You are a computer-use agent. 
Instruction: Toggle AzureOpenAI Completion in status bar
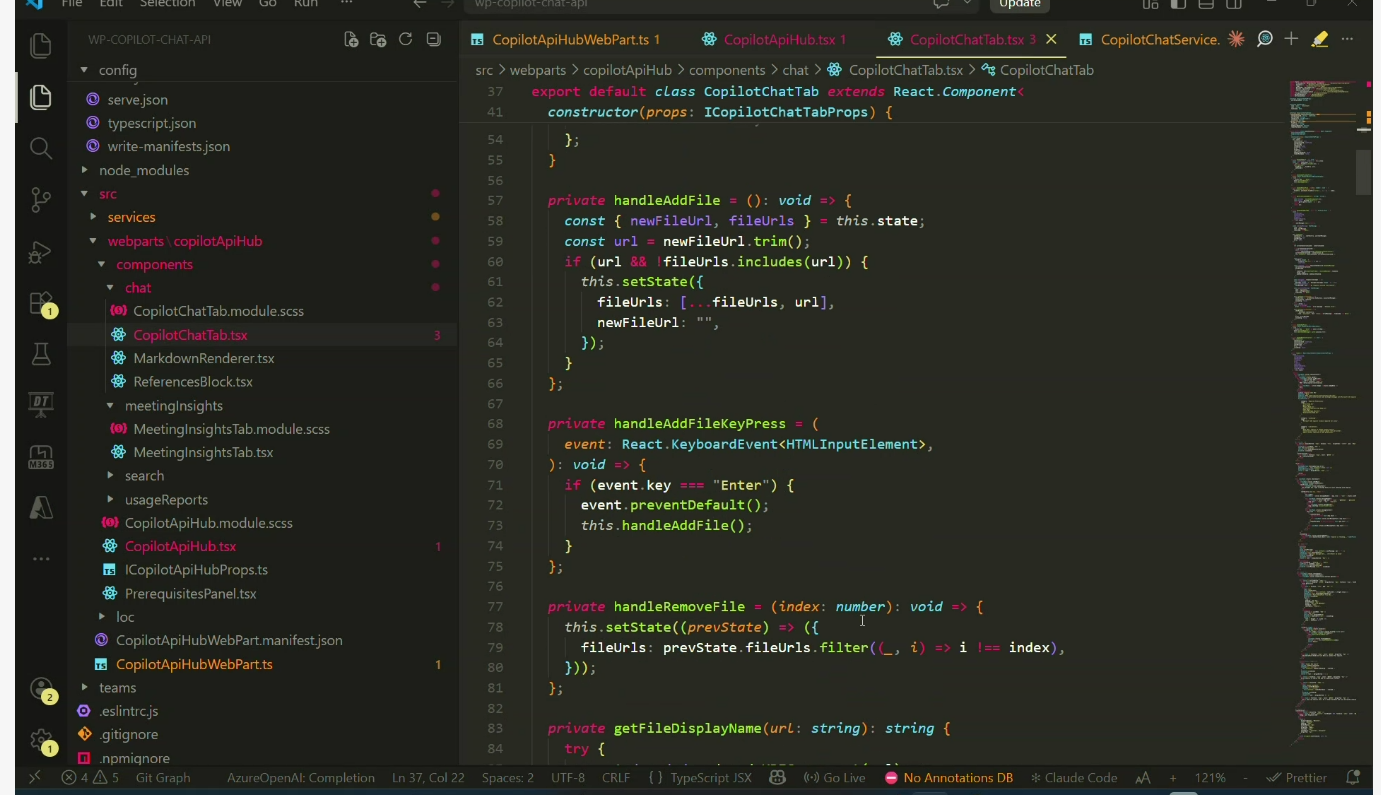[x=300, y=778]
